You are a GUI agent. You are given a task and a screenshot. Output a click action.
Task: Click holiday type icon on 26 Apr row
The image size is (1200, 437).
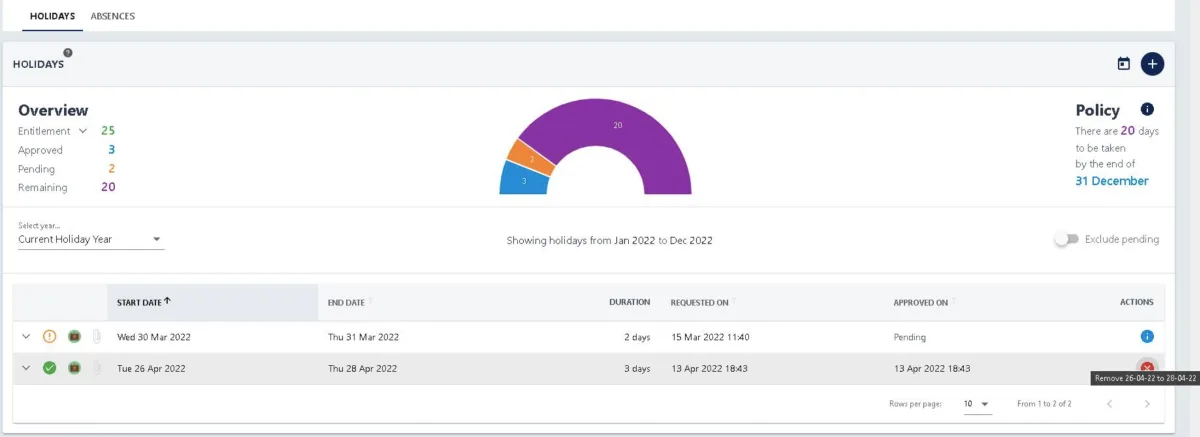(74, 368)
